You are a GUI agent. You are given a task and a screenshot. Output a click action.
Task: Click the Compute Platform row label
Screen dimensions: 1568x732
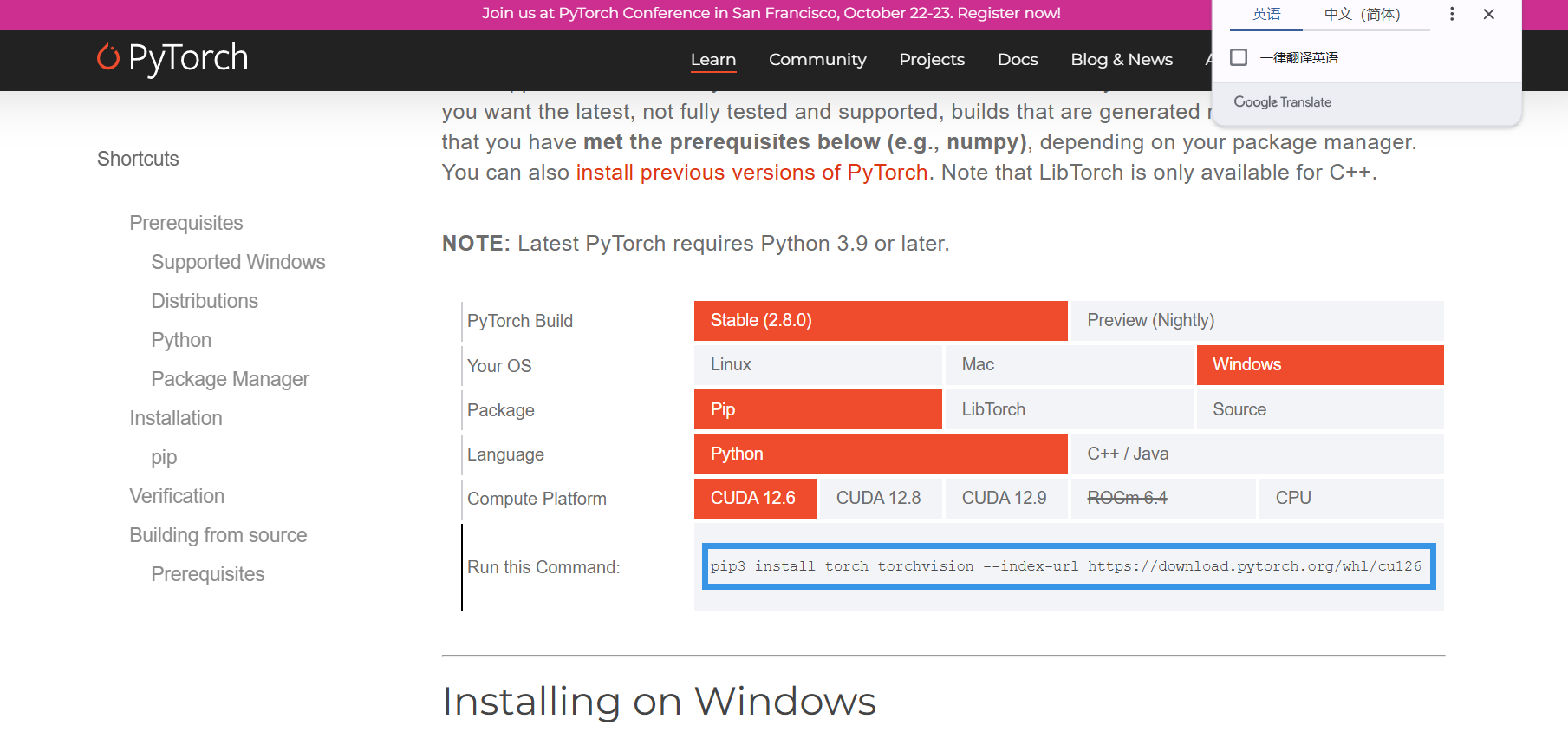(537, 499)
